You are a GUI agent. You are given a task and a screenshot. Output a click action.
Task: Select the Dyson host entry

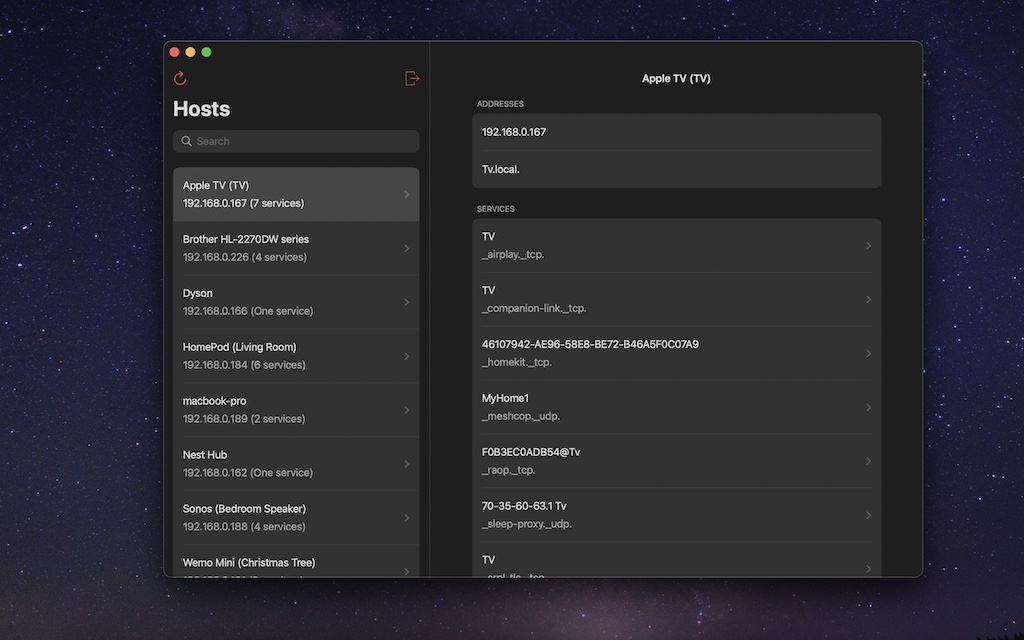(x=295, y=302)
